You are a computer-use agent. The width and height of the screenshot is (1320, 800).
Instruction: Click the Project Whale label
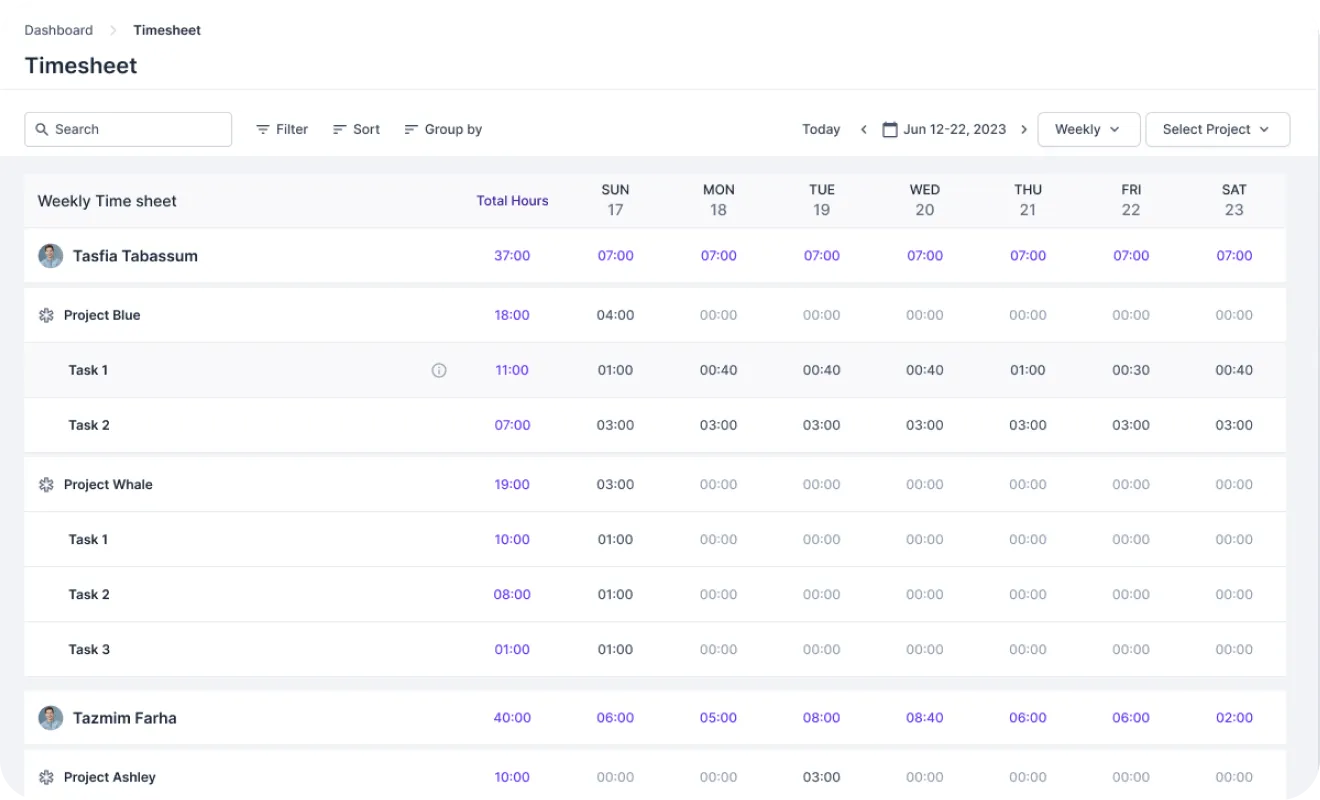[x=108, y=485]
